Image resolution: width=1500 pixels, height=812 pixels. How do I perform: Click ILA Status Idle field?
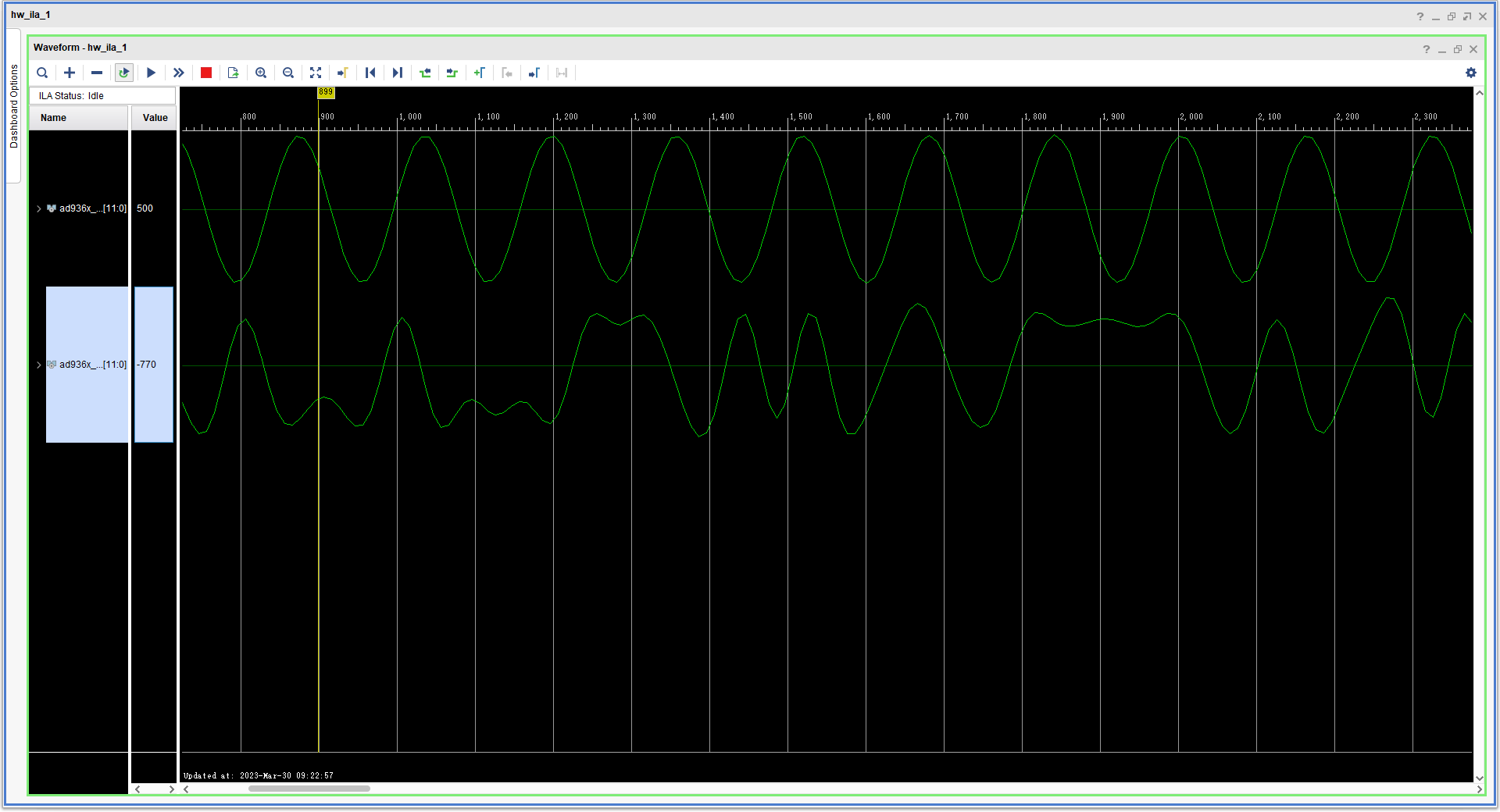[102, 96]
